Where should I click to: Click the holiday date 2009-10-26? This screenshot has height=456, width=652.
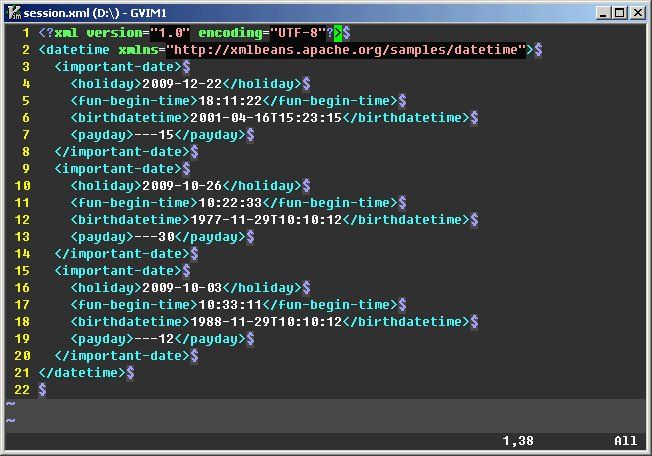tap(182, 186)
